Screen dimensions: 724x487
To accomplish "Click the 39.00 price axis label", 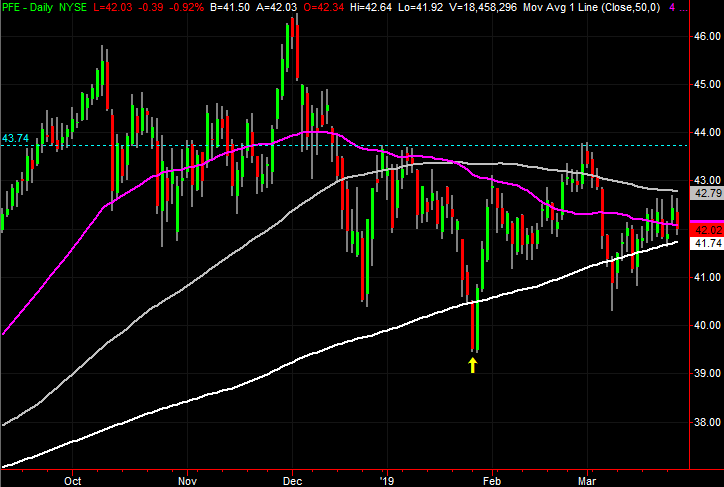I will [x=707, y=373].
